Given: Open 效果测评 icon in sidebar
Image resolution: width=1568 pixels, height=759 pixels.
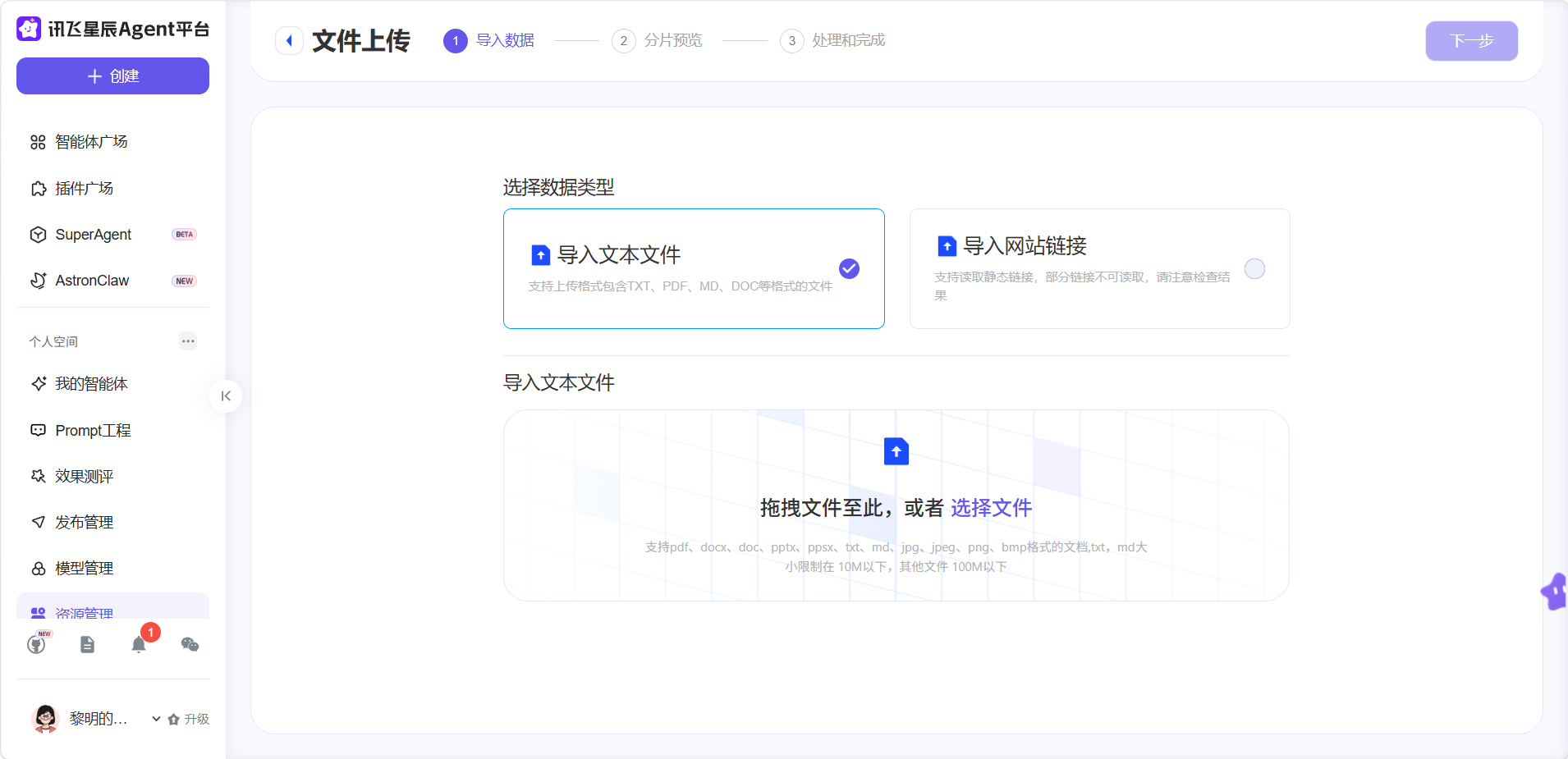Looking at the screenshot, I should tap(38, 476).
